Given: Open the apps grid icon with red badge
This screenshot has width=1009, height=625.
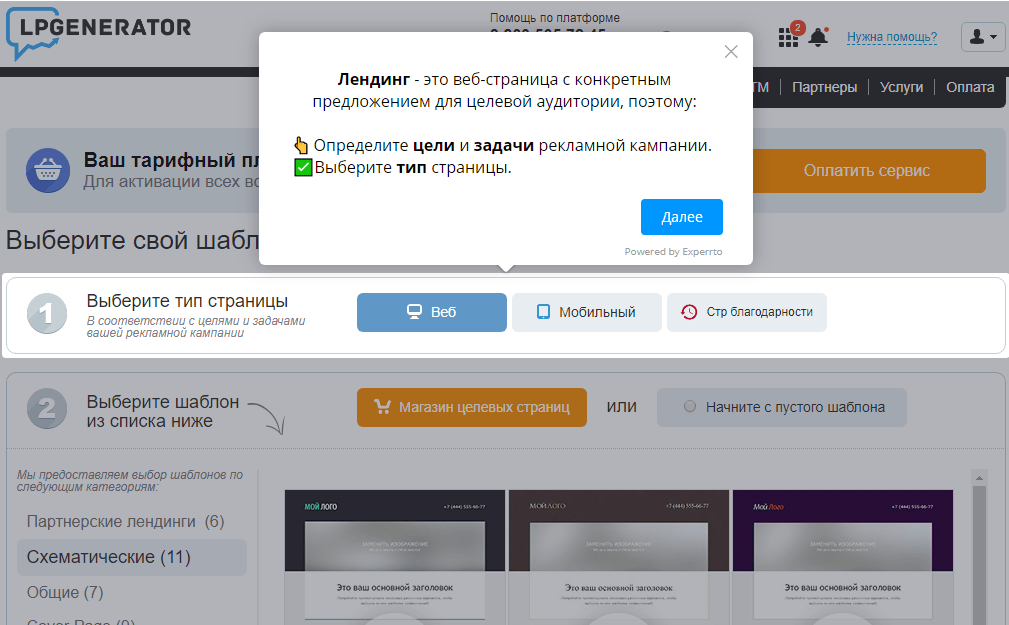Looking at the screenshot, I should (787, 37).
